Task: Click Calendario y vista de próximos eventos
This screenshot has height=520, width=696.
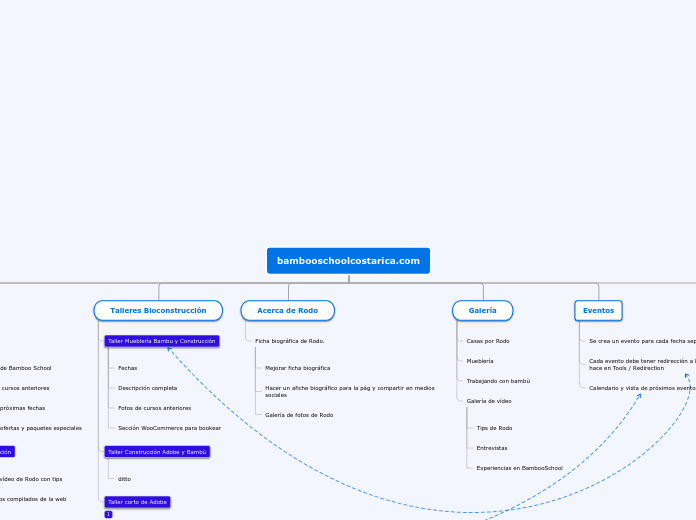Action: [642, 388]
